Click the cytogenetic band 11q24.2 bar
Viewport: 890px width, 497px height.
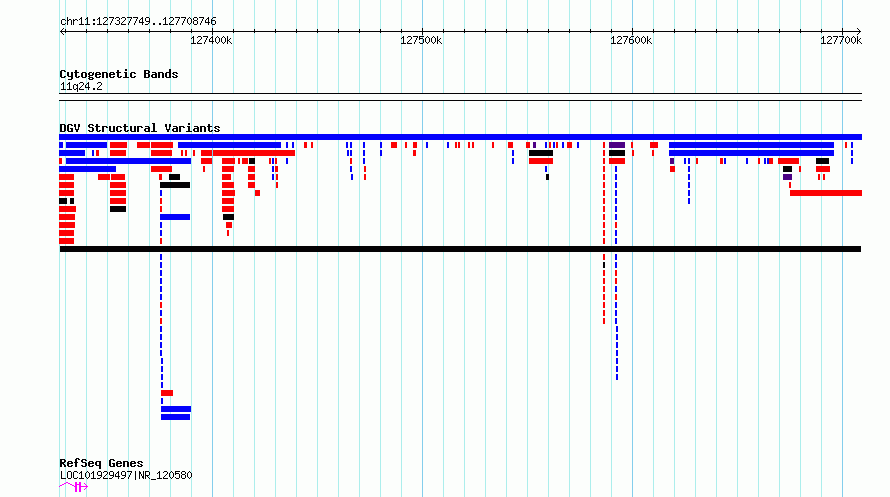[460, 97]
